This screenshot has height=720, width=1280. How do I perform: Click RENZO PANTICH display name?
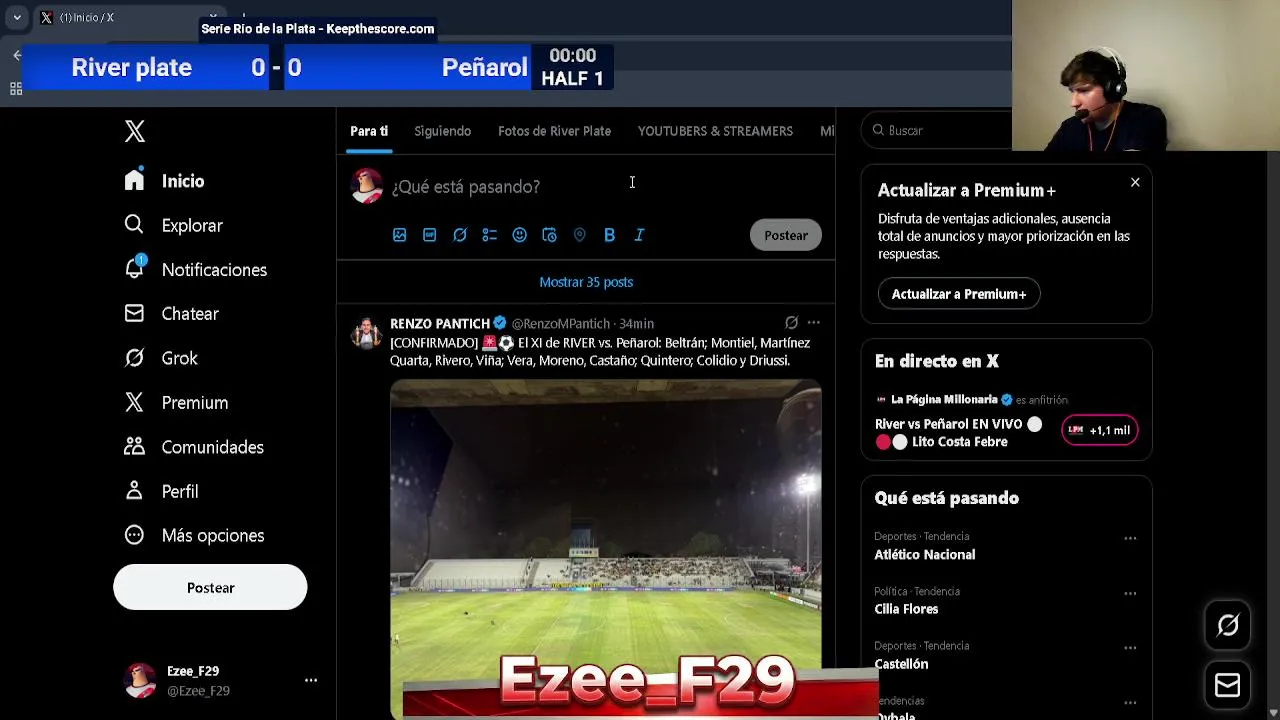[x=440, y=323]
